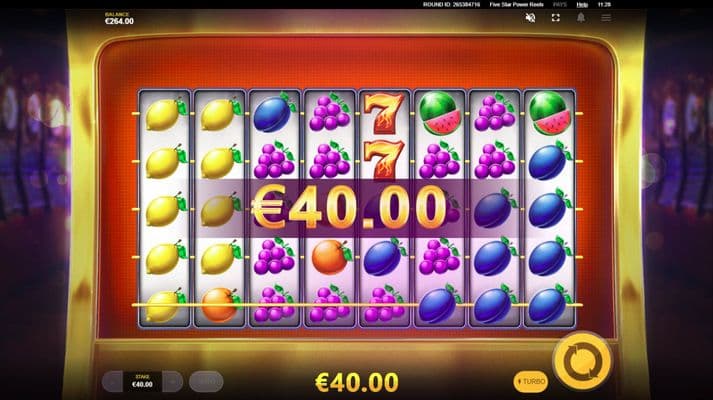
Task: Select the watermelon on the last reel
Action: (550, 113)
